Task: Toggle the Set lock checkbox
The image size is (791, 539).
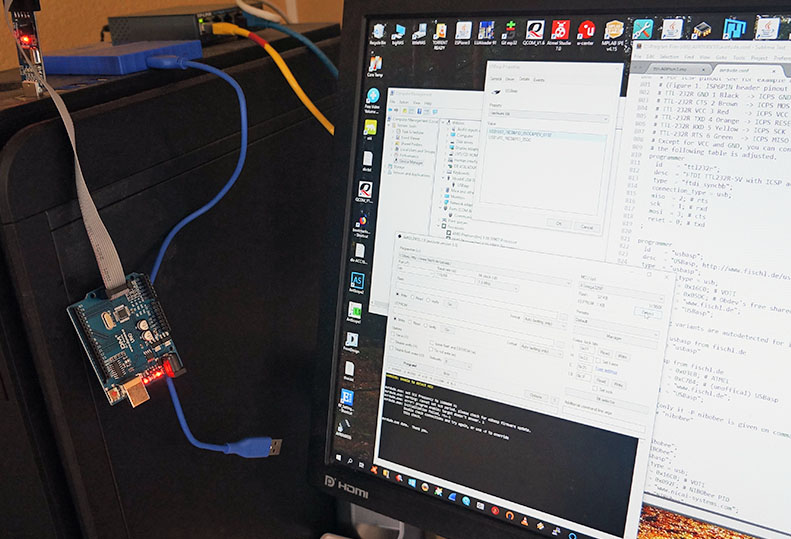Action: (x=595, y=389)
